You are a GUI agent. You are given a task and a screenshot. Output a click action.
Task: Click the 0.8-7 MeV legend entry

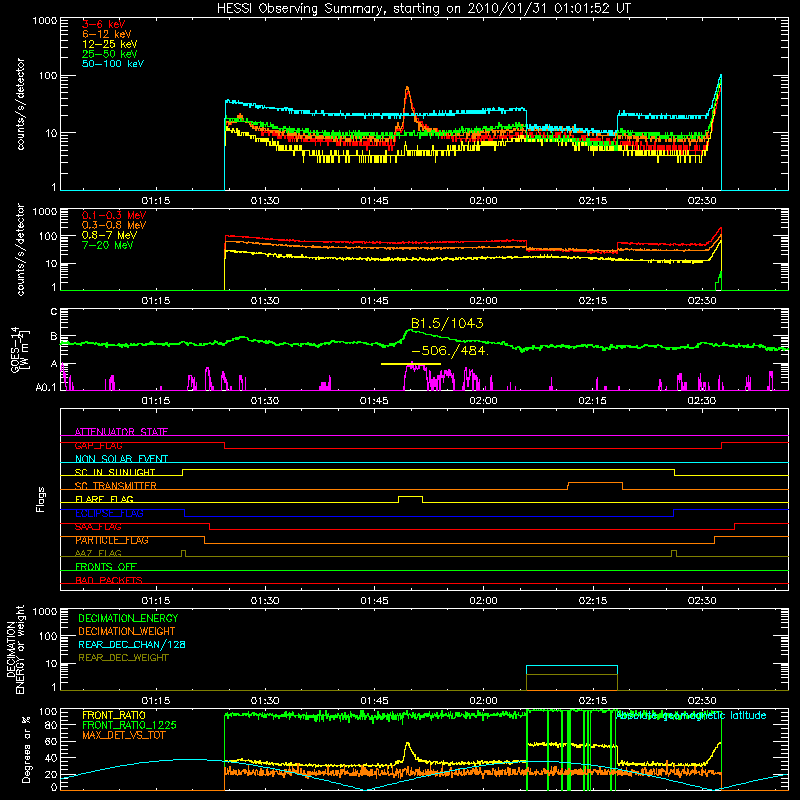pyautogui.click(x=109, y=235)
